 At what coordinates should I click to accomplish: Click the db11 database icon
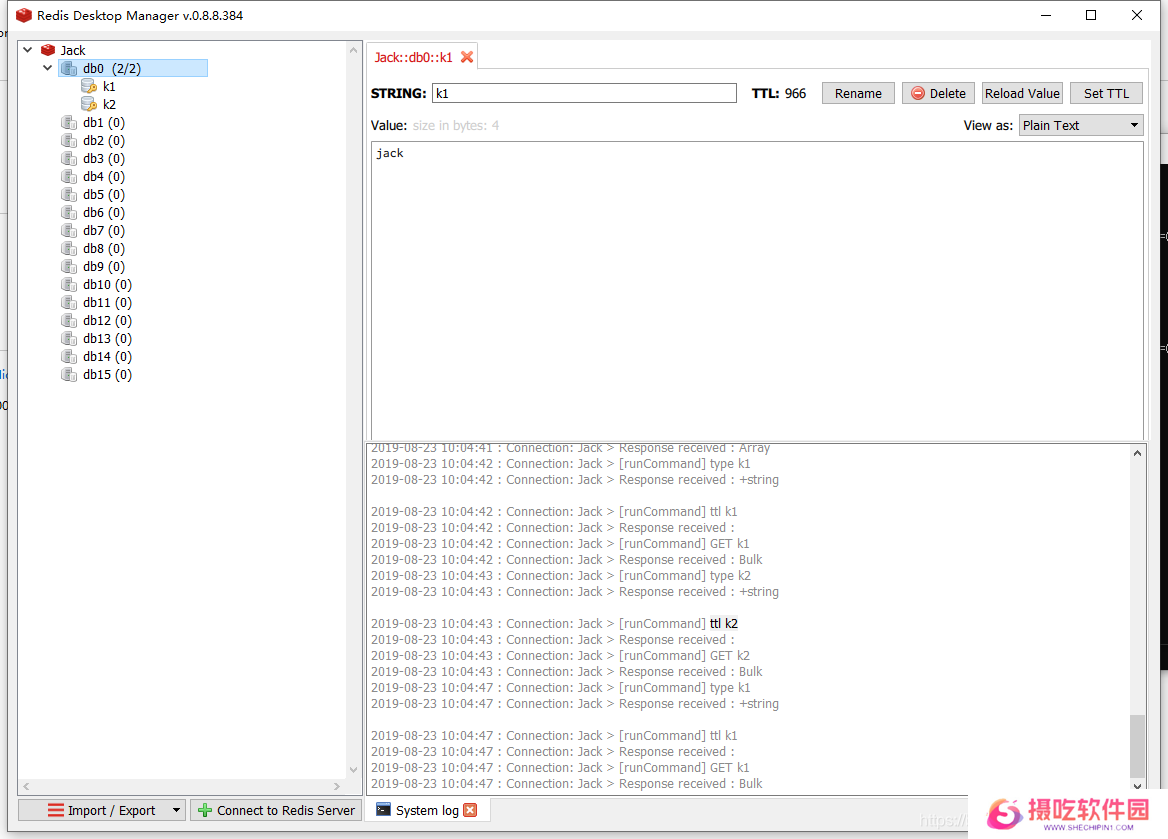click(x=69, y=303)
